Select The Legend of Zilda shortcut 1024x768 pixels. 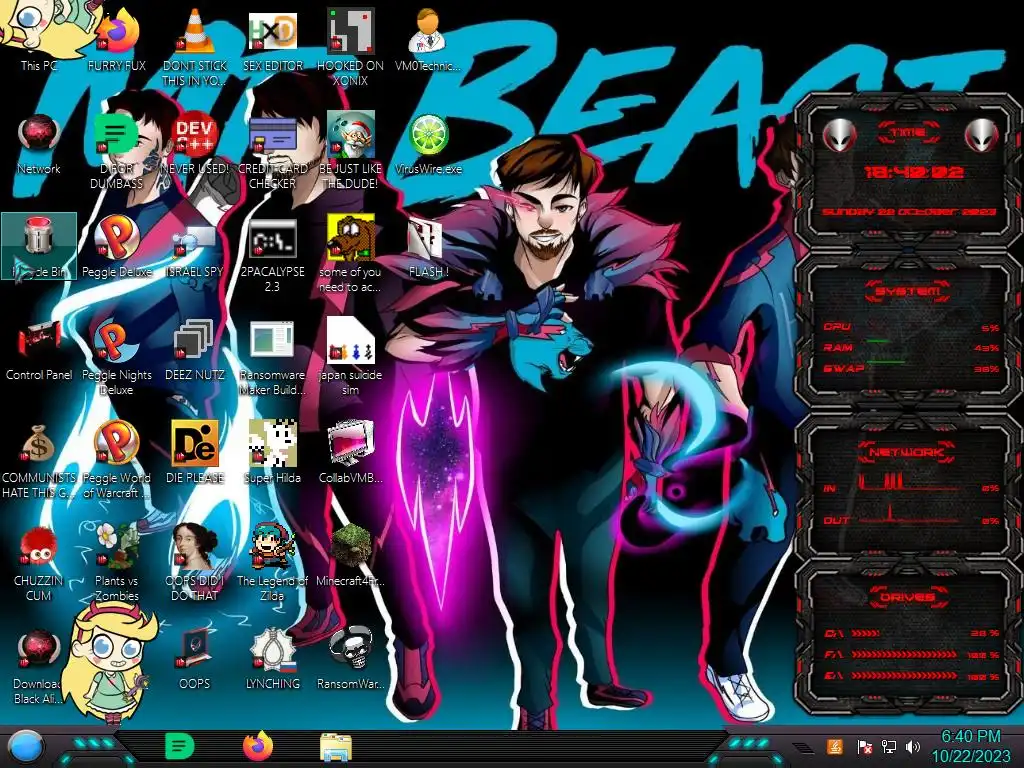pyautogui.click(x=272, y=563)
